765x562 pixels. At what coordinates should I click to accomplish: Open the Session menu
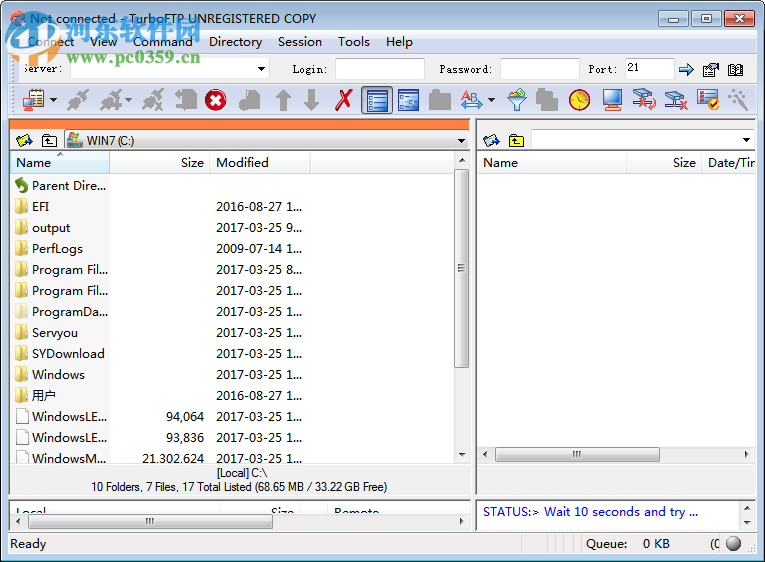tap(300, 42)
